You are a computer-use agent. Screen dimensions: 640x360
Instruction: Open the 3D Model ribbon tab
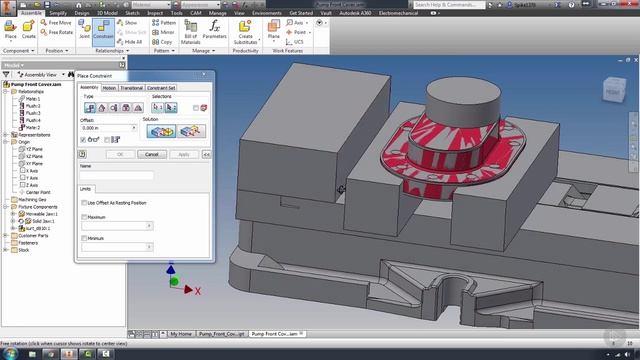(x=107, y=13)
